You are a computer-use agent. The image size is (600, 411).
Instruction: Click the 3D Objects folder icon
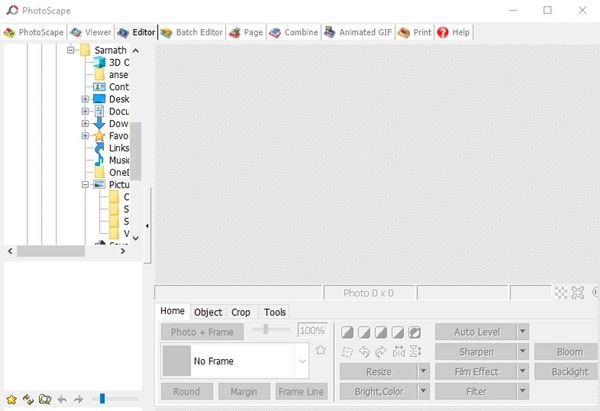(x=99, y=62)
